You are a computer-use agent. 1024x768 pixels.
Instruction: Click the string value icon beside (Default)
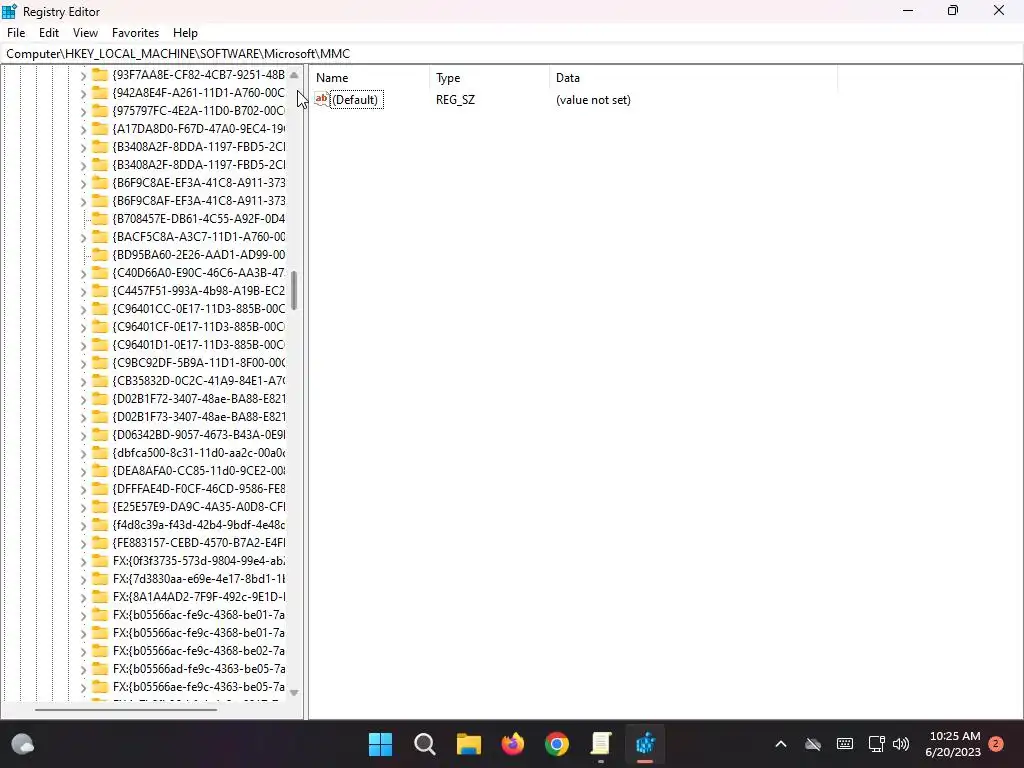[x=321, y=99]
